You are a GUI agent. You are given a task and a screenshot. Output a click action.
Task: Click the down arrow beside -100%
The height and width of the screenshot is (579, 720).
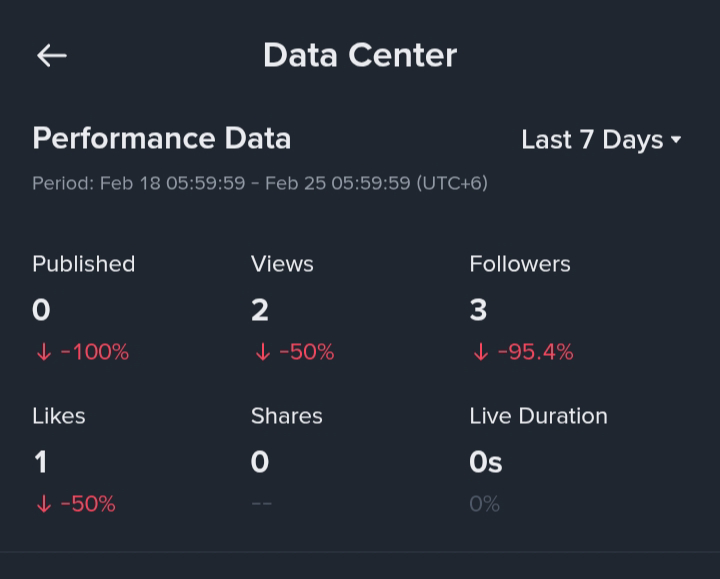coord(43,352)
